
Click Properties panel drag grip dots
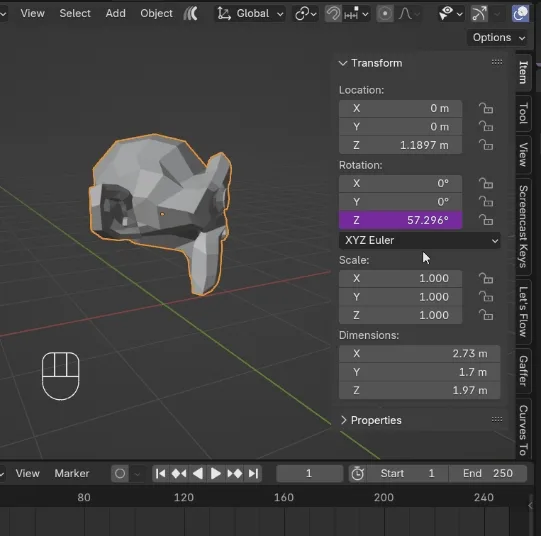point(497,419)
